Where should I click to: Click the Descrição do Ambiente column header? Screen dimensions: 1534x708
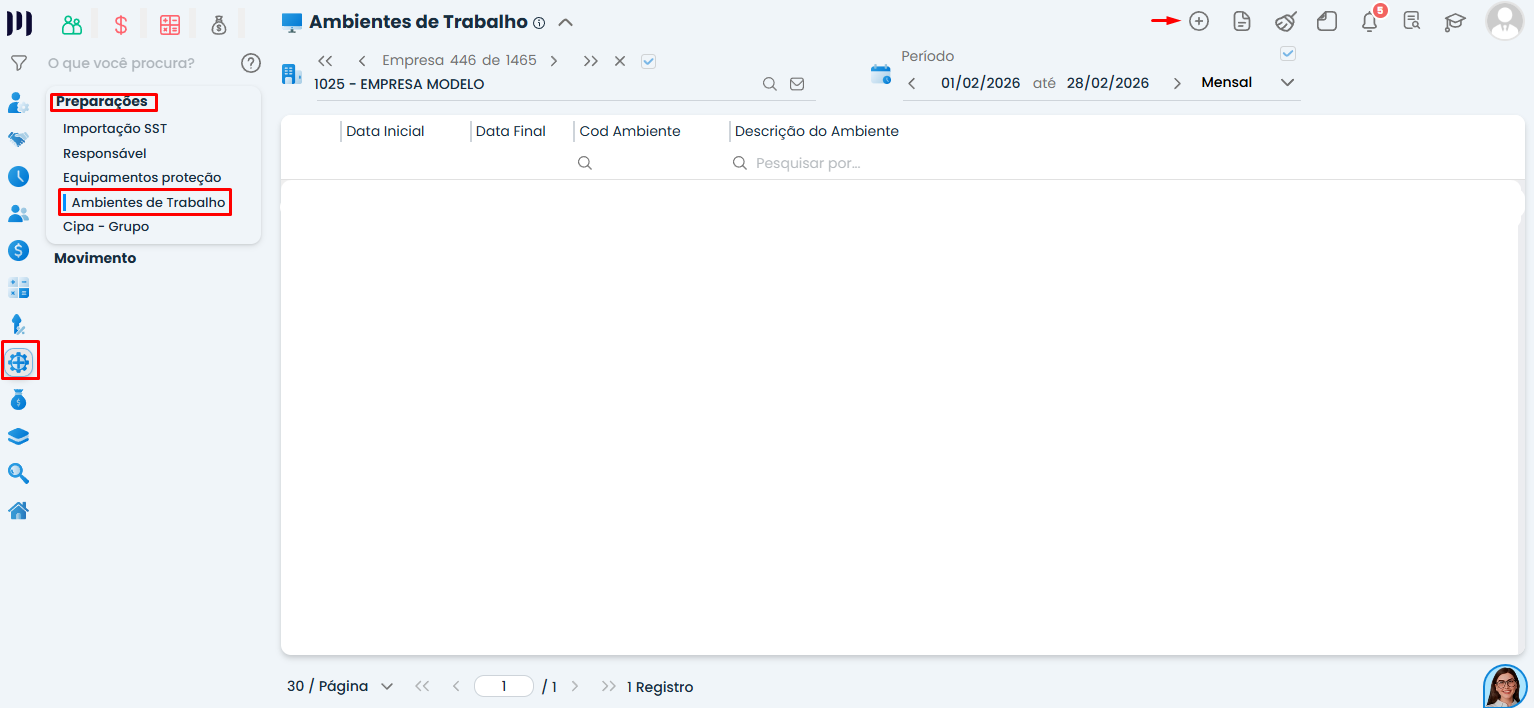click(x=817, y=131)
